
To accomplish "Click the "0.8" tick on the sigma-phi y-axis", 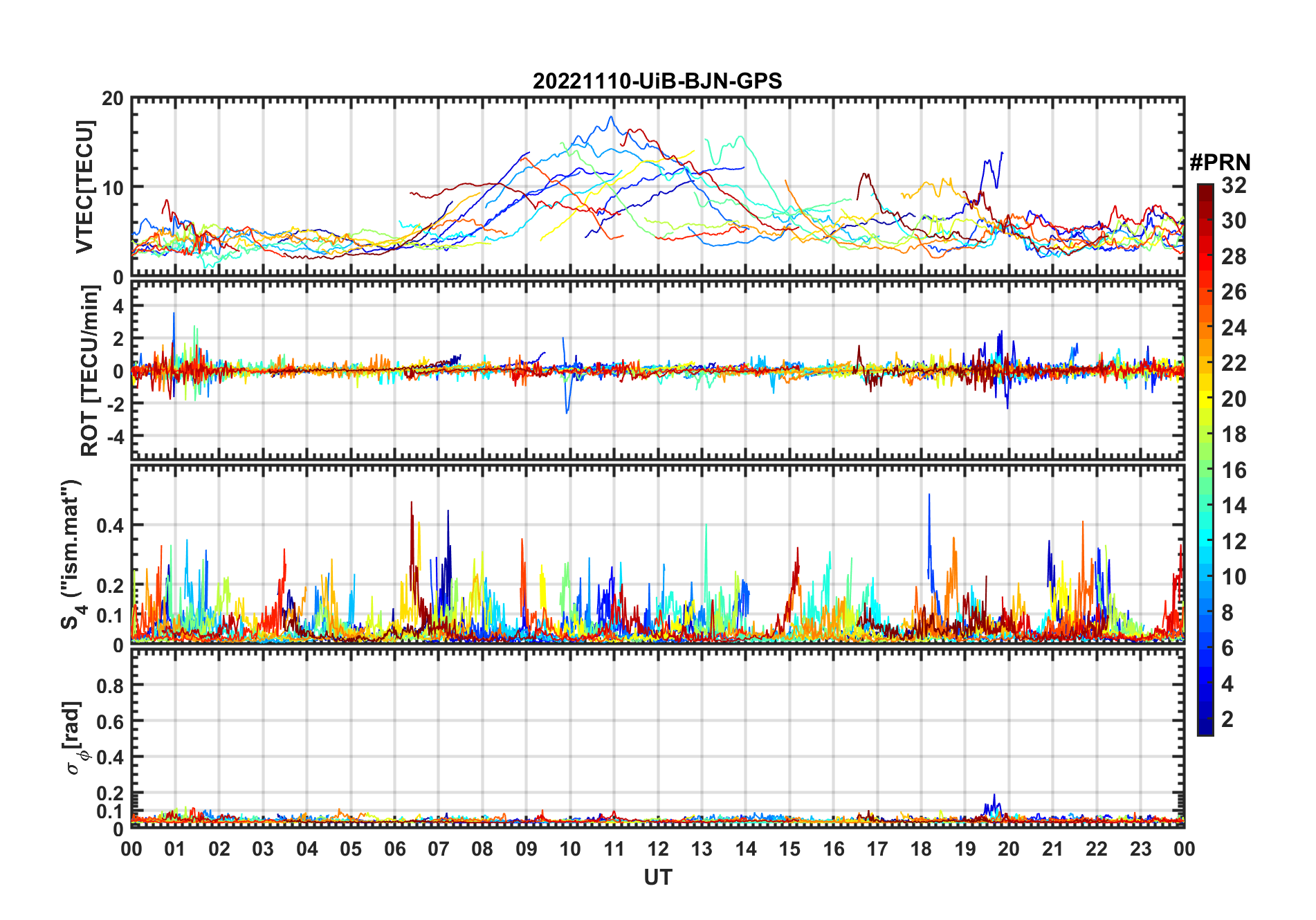I will (x=110, y=686).
